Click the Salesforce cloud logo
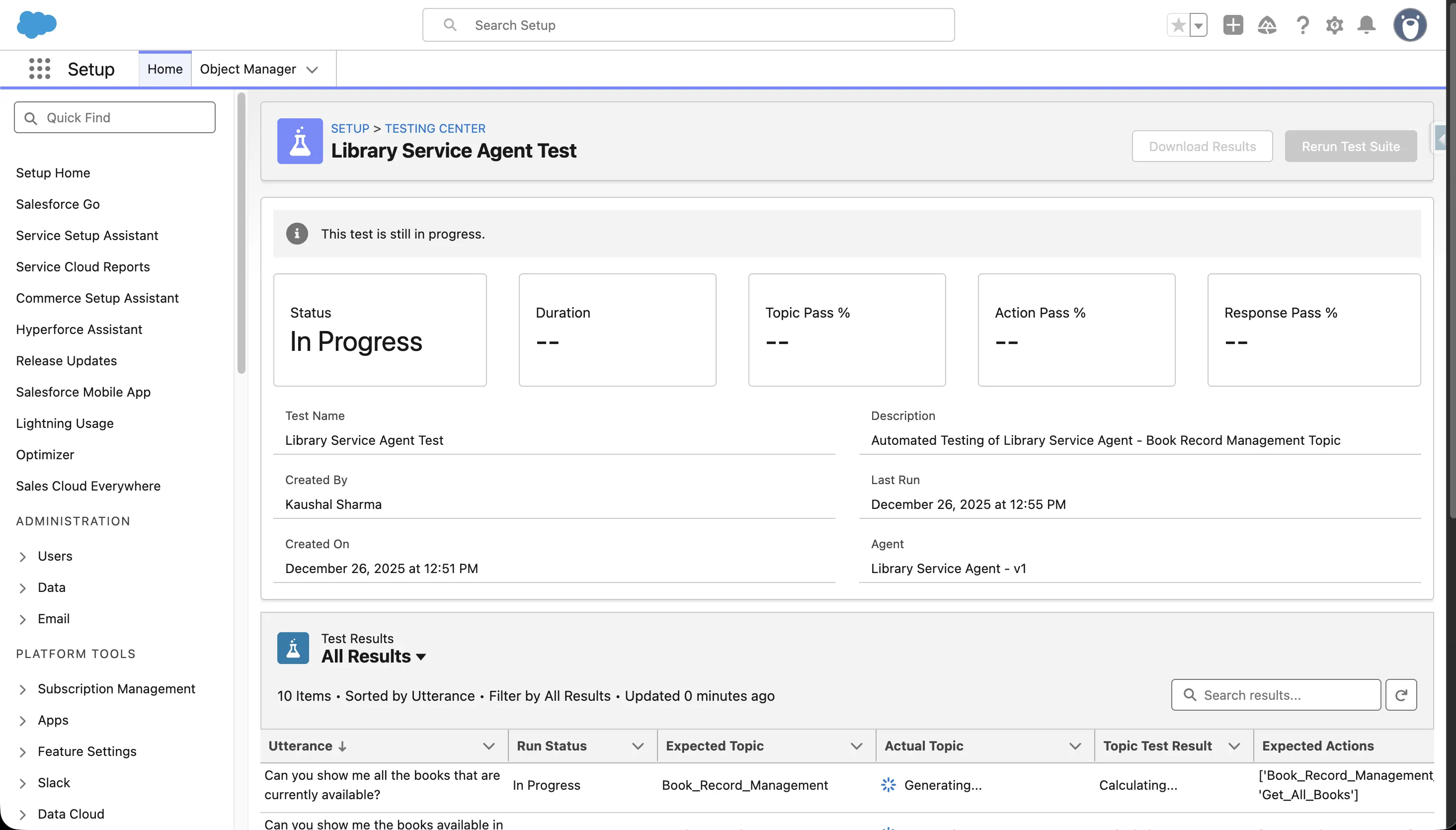Viewport: 1456px width, 830px height. coord(36,24)
